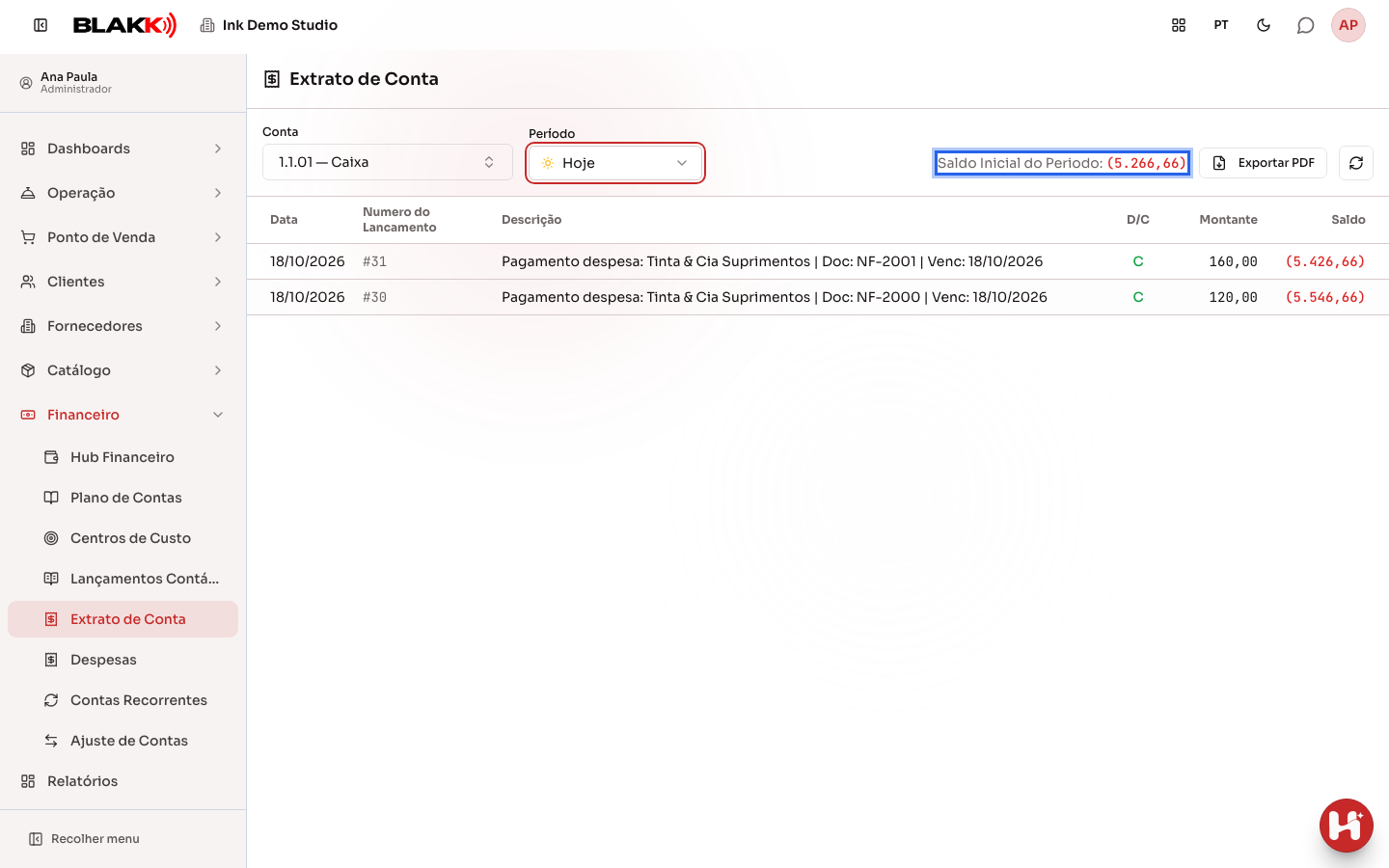Navigate to Despesas
Viewport: 1389px width, 868px height.
point(123,660)
